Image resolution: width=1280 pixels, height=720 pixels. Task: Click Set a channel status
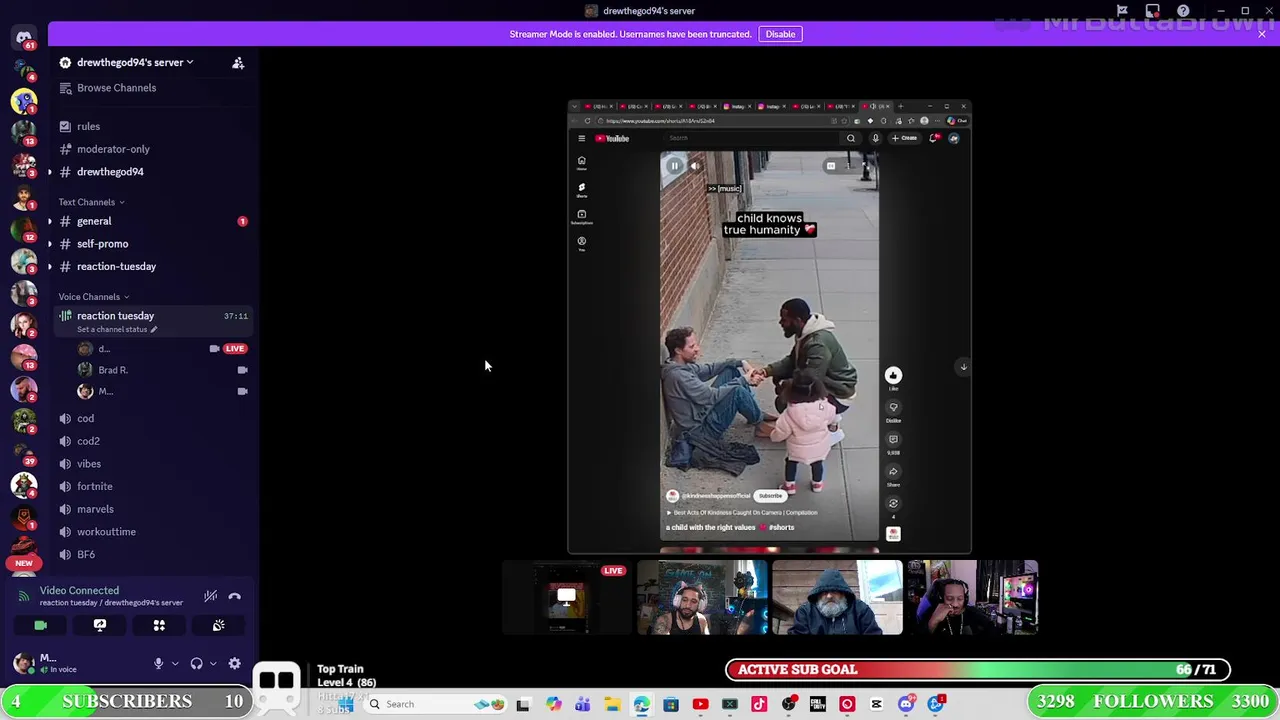point(117,329)
